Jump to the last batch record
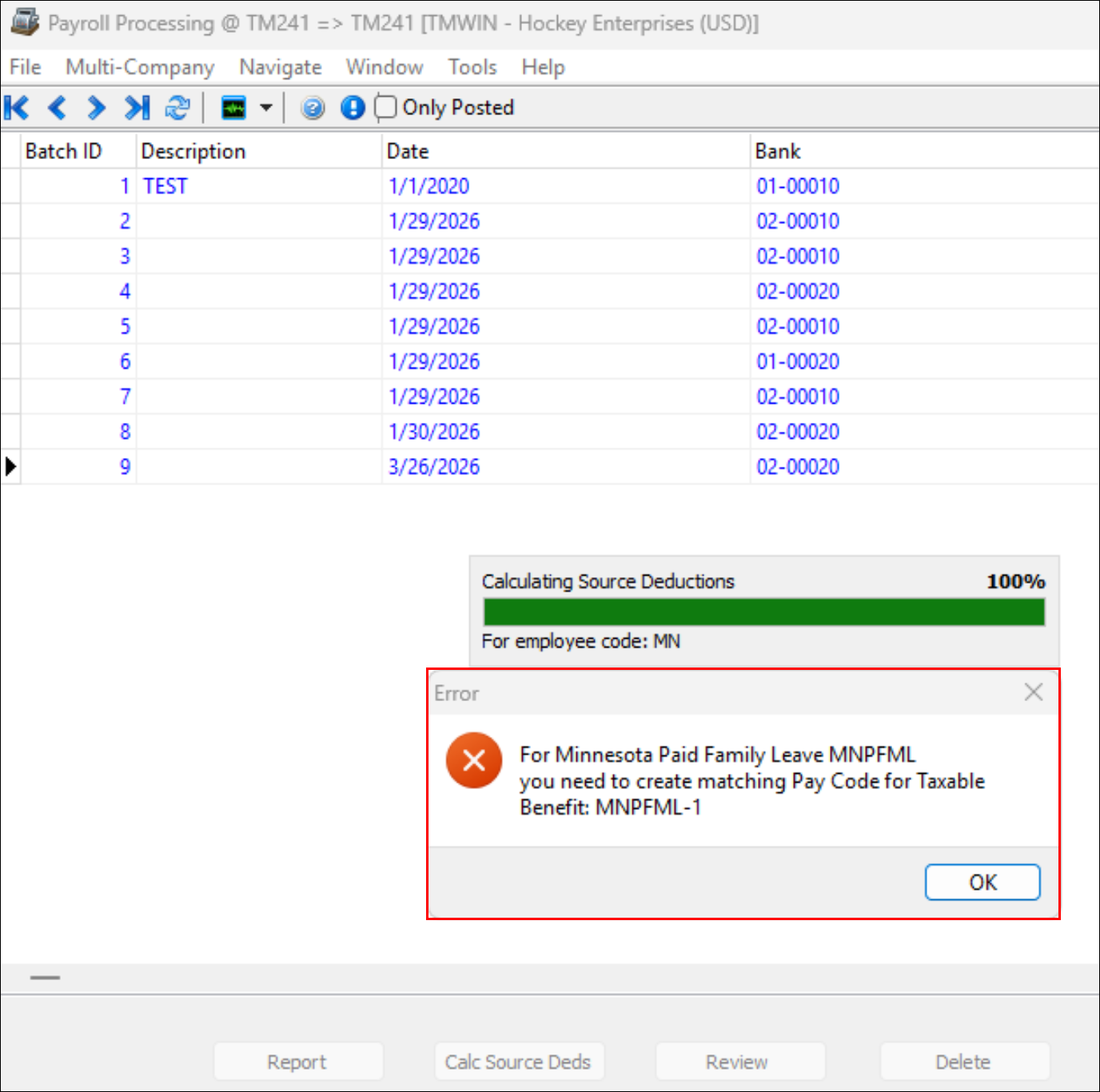This screenshot has width=1100, height=1092. (136, 107)
